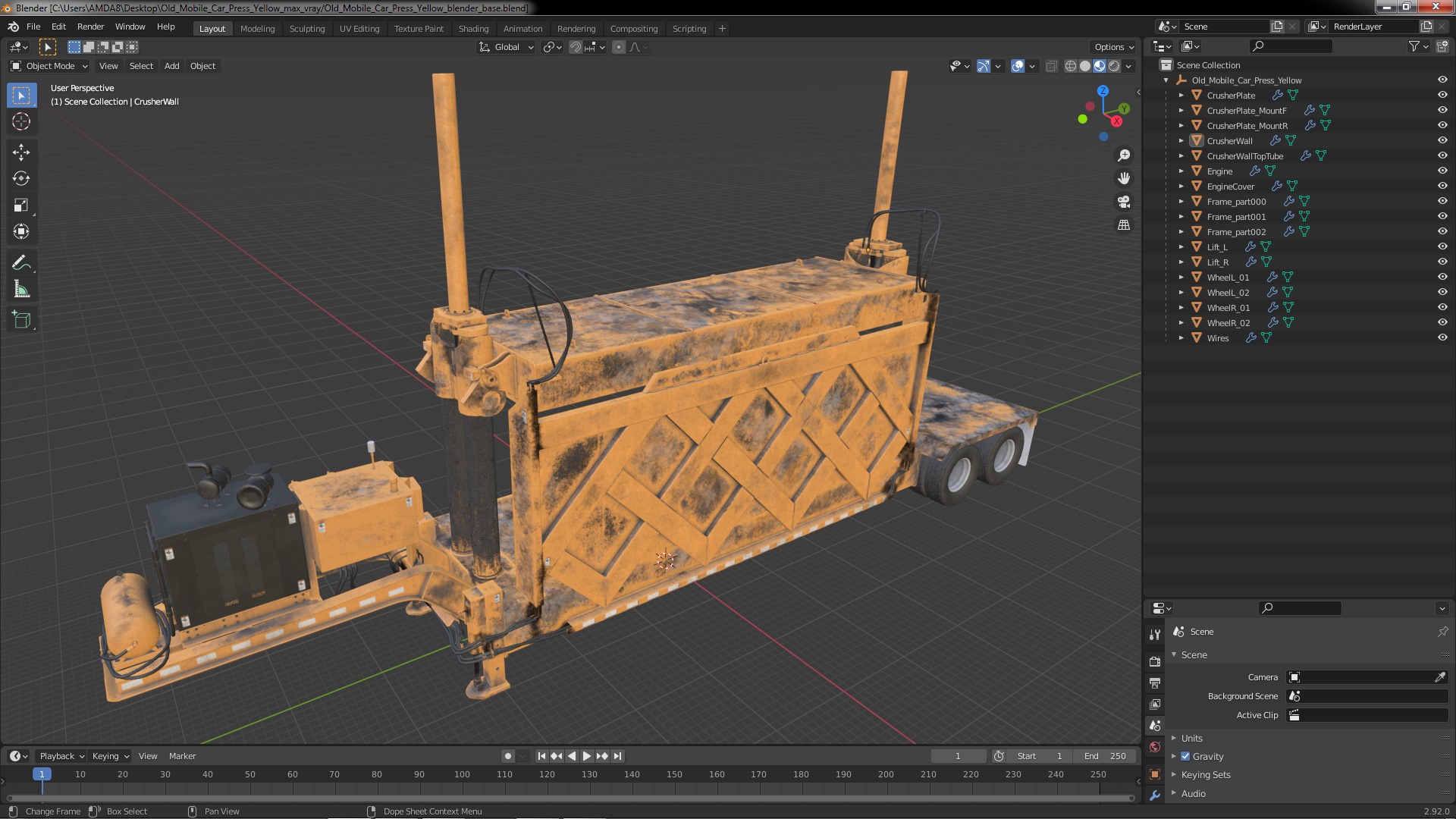The image size is (1456, 819).
Task: Click current frame marker on timeline
Action: click(x=41, y=774)
